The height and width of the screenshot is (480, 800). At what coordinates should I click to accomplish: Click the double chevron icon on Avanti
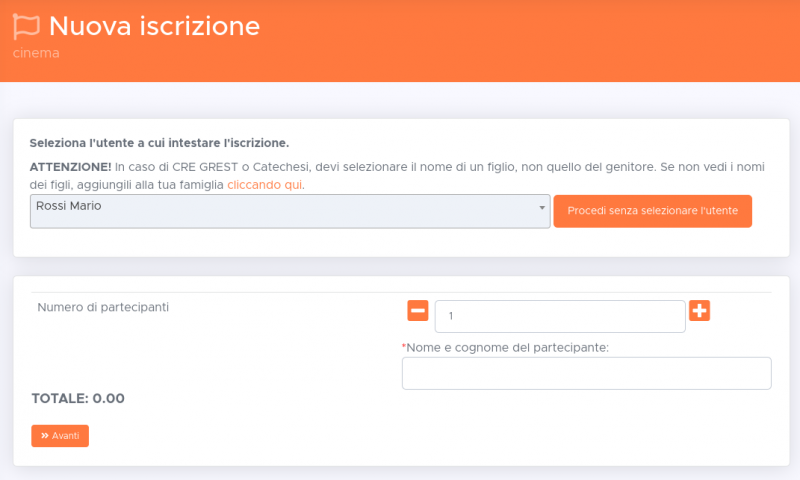45,436
